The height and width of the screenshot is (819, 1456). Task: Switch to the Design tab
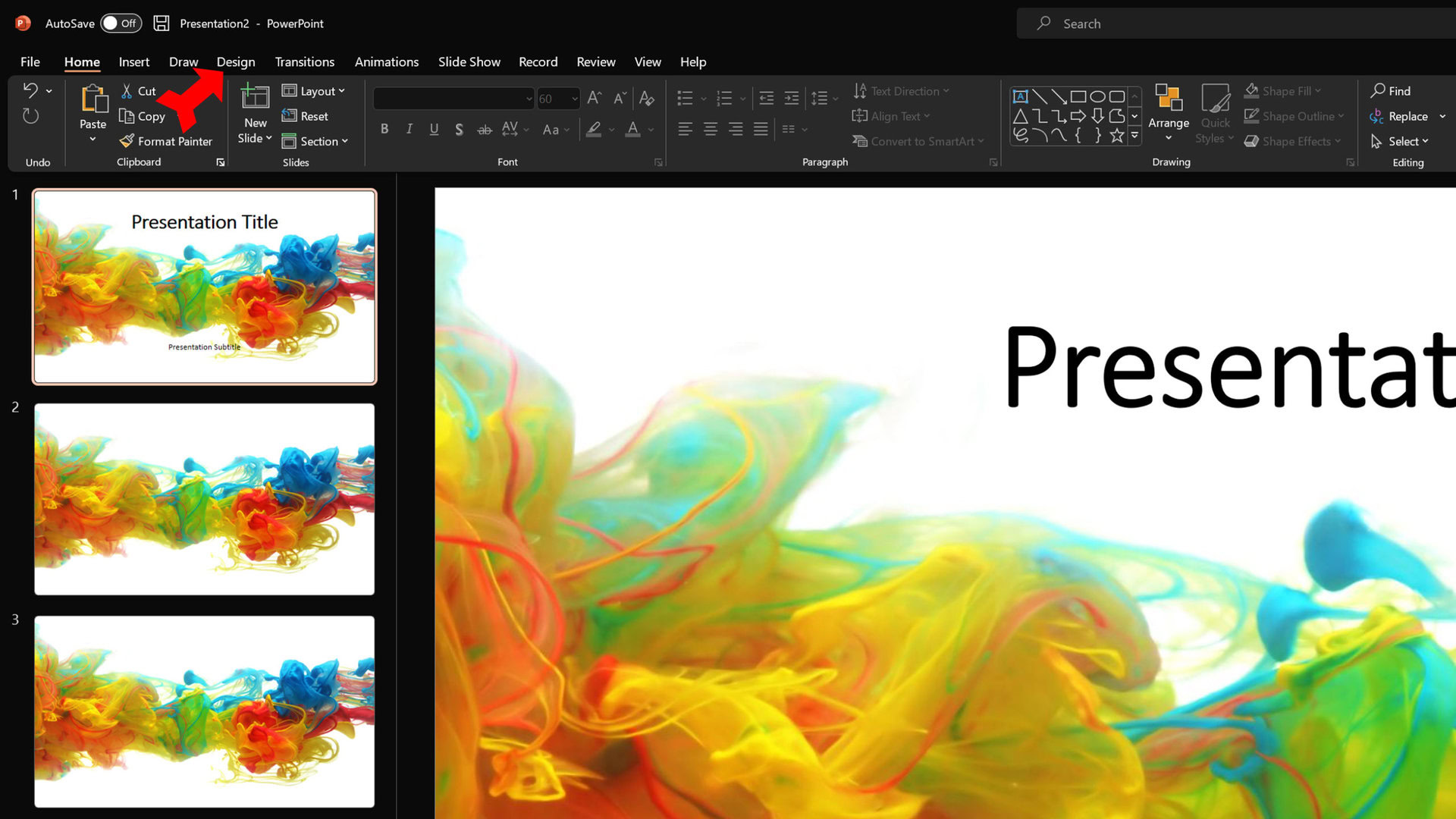[x=235, y=62]
